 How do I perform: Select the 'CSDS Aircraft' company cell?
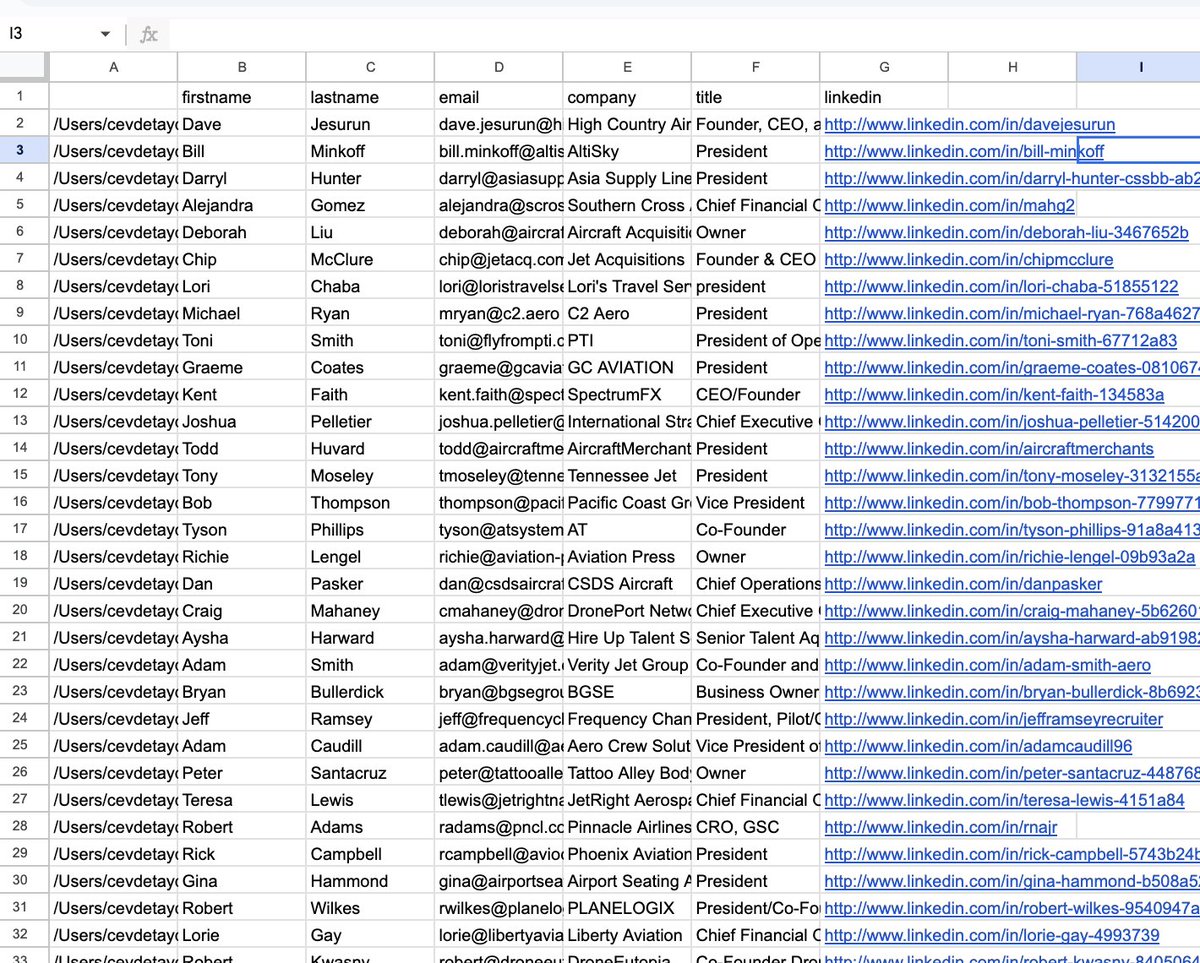(x=627, y=583)
